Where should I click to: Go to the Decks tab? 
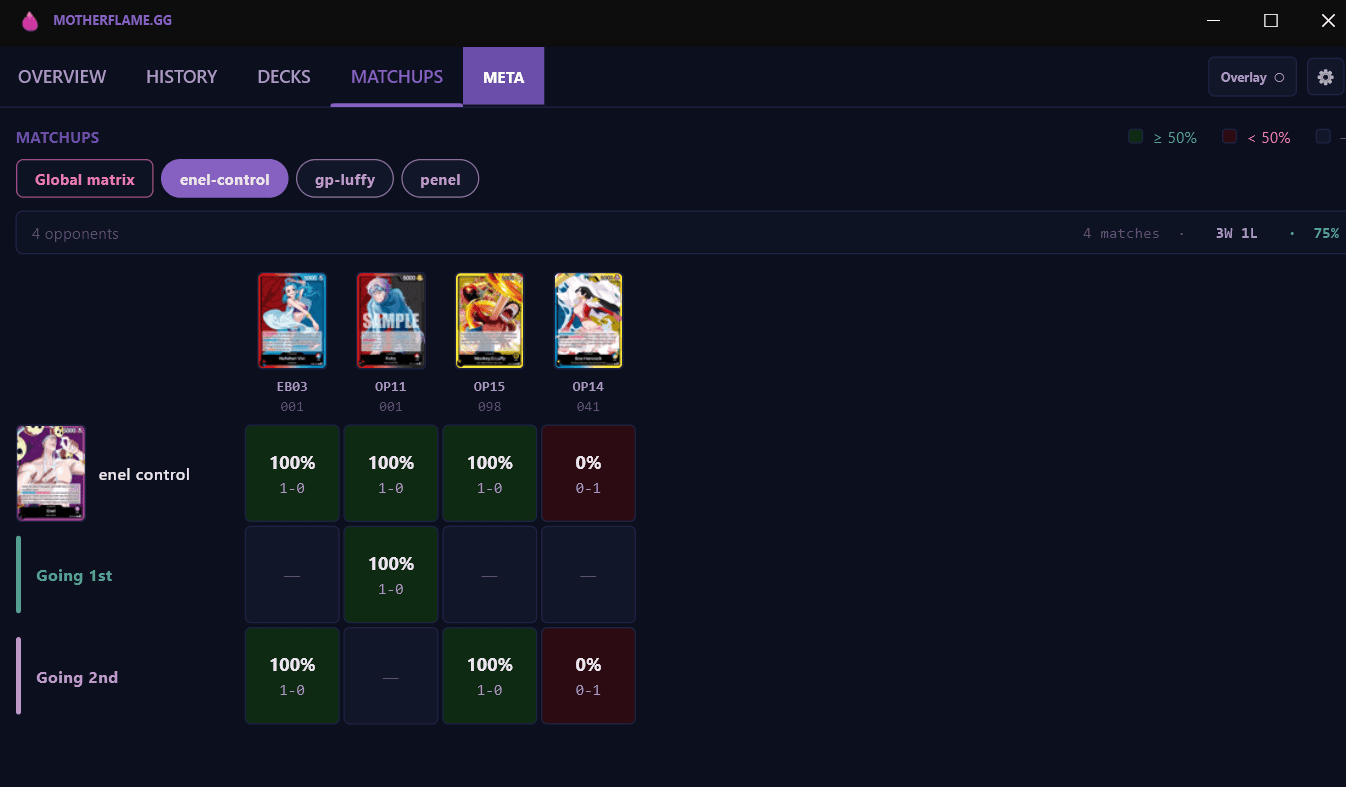pos(284,77)
